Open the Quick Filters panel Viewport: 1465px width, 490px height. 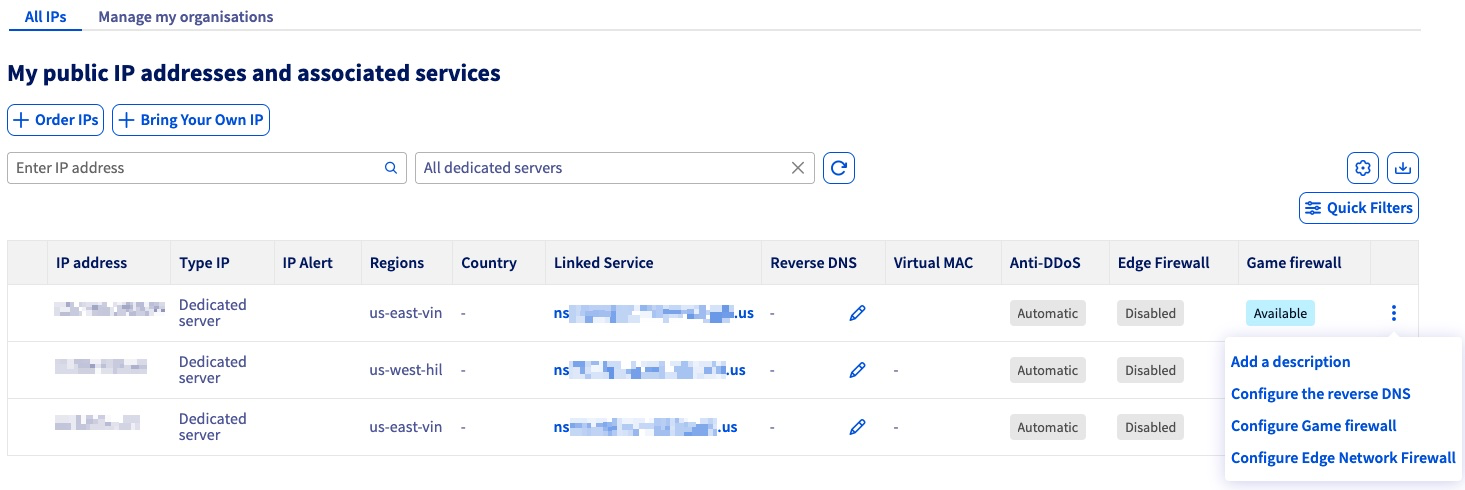click(x=1359, y=208)
